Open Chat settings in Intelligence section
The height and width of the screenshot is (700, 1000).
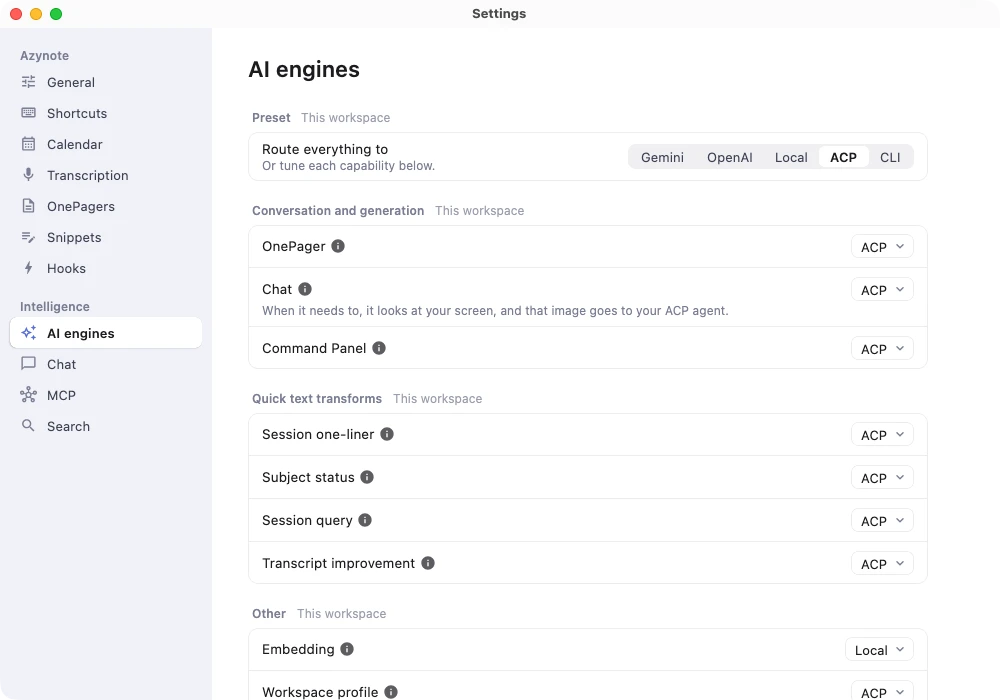(x=106, y=364)
